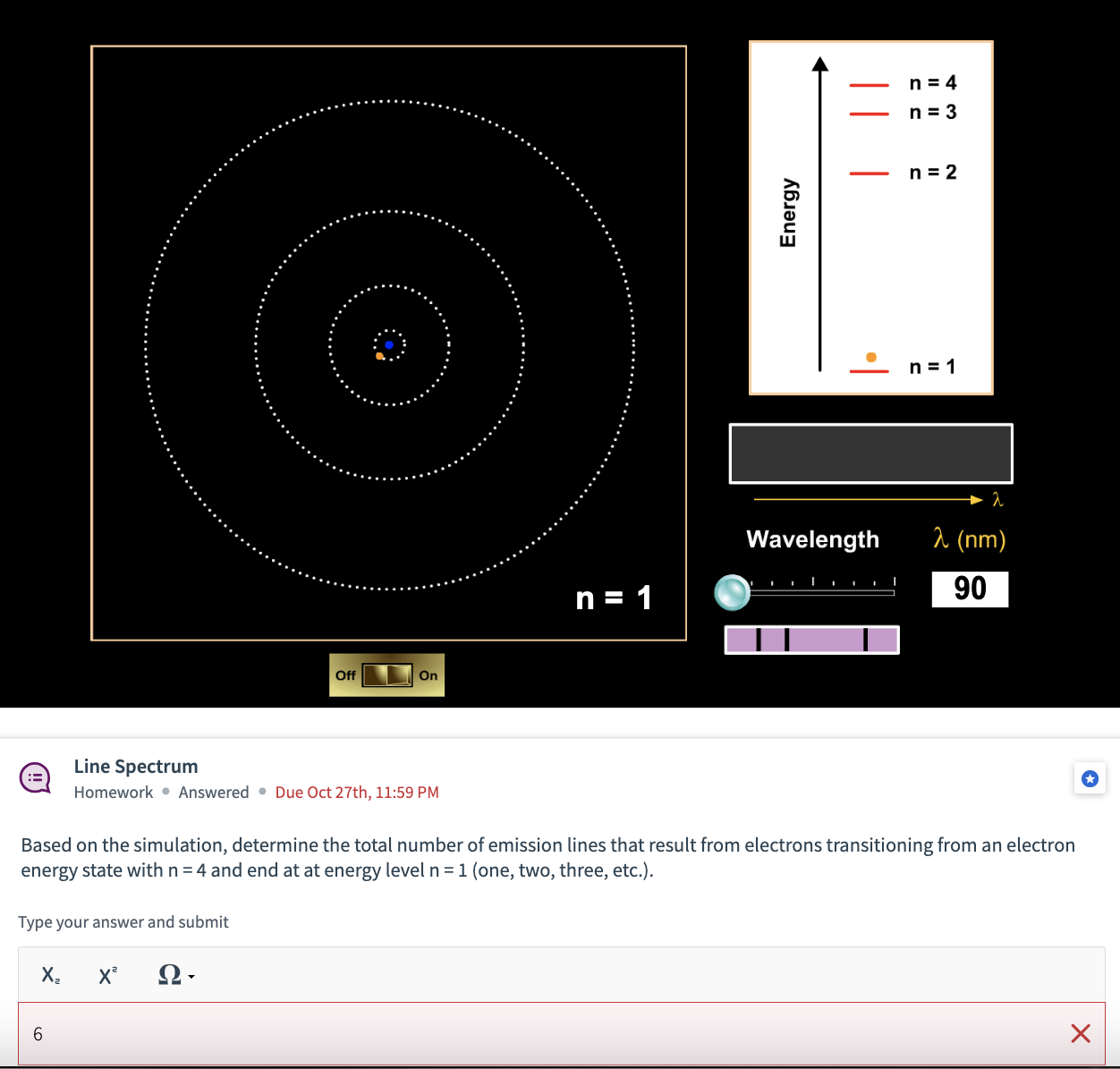The width and height of the screenshot is (1120, 1069).
Task: Click the Line Spectrum discussion bubble icon
Action: click(x=35, y=777)
